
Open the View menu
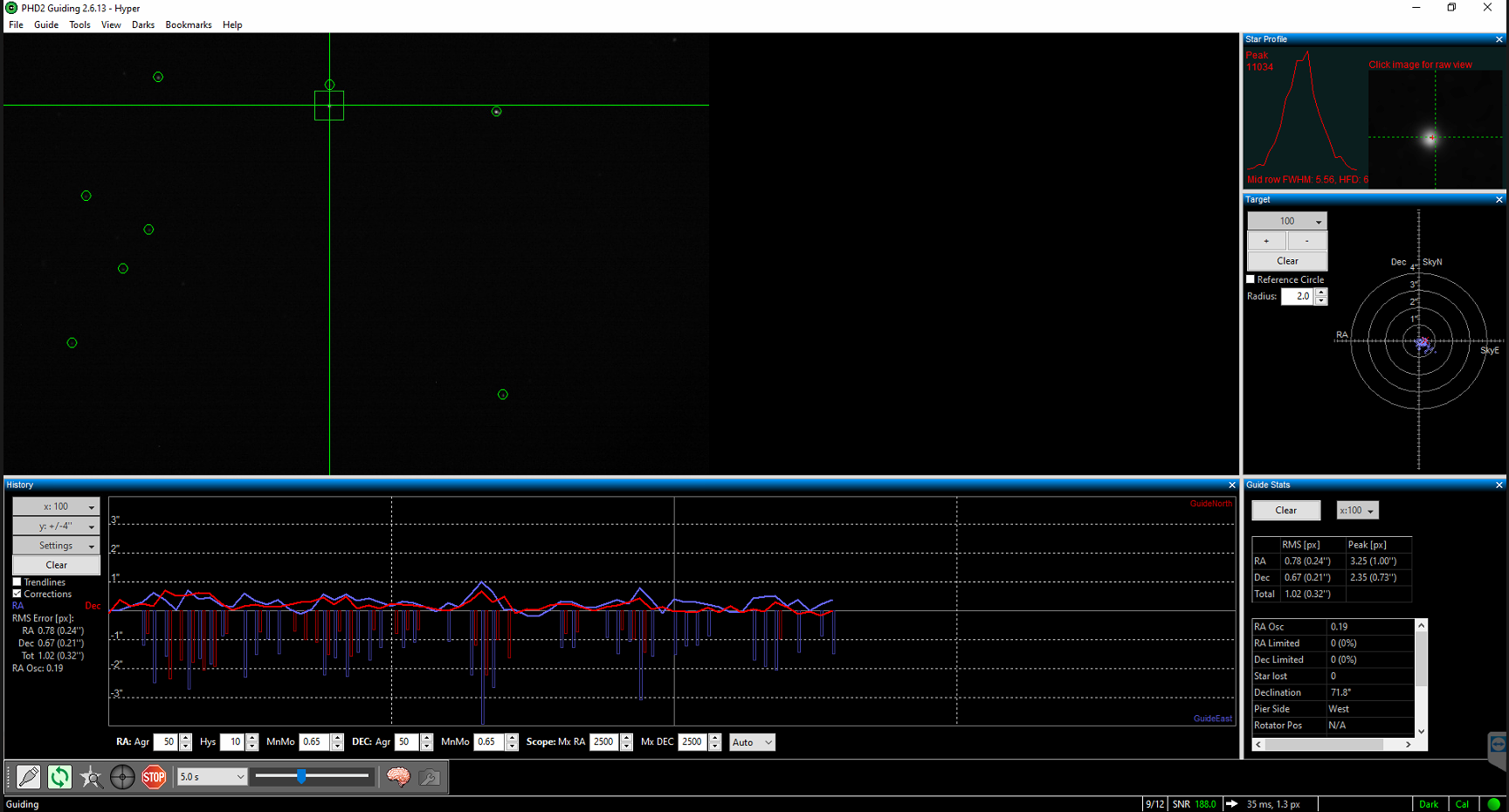click(x=111, y=24)
